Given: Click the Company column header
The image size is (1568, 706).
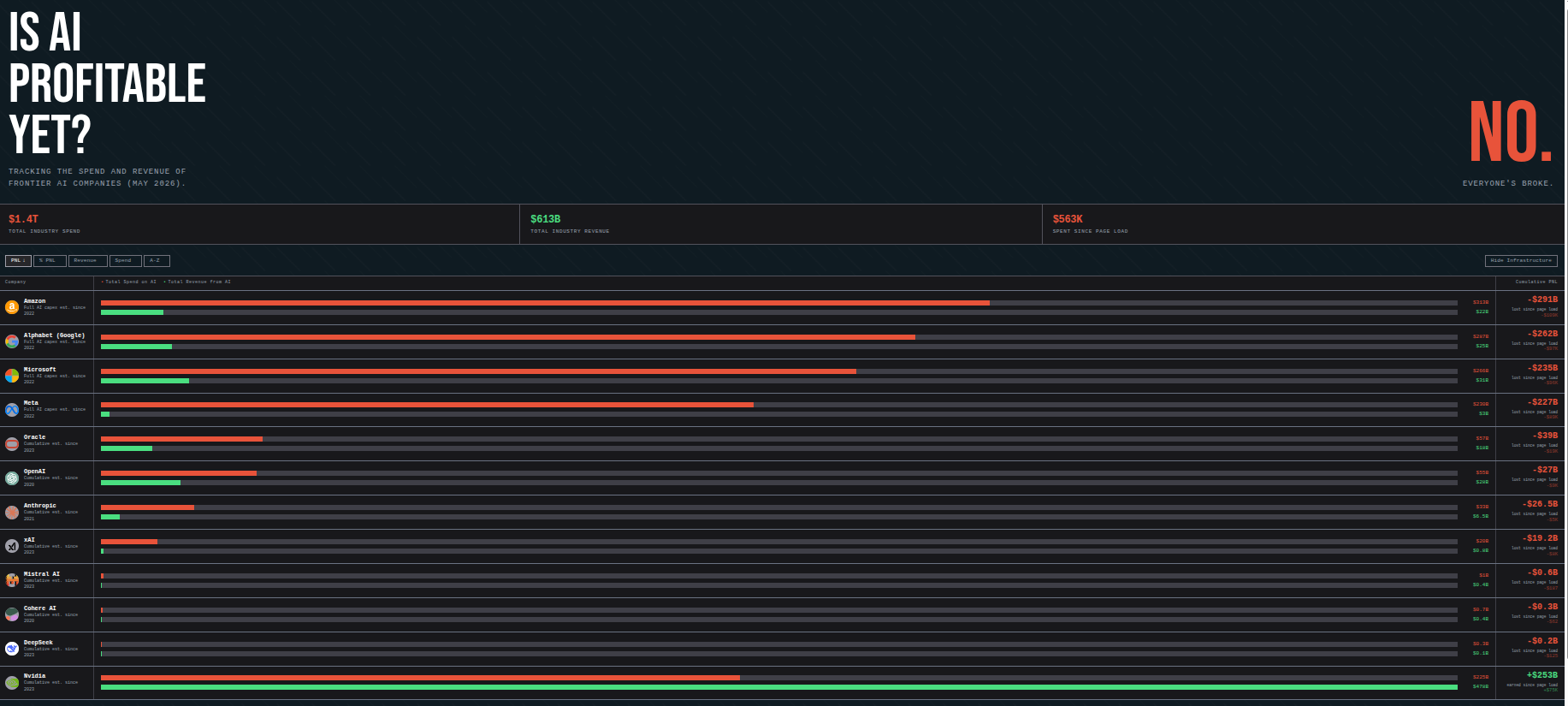Looking at the screenshot, I should click(15, 282).
